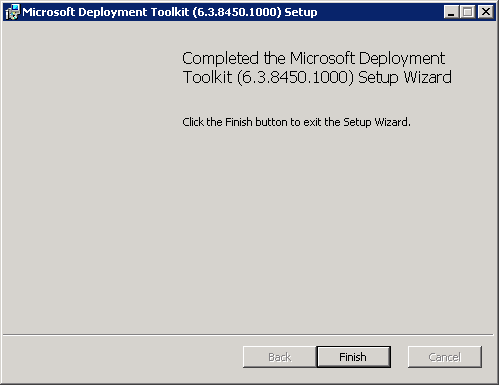Click the word Setup in title bar
The height and width of the screenshot is (385, 499).
point(301,13)
